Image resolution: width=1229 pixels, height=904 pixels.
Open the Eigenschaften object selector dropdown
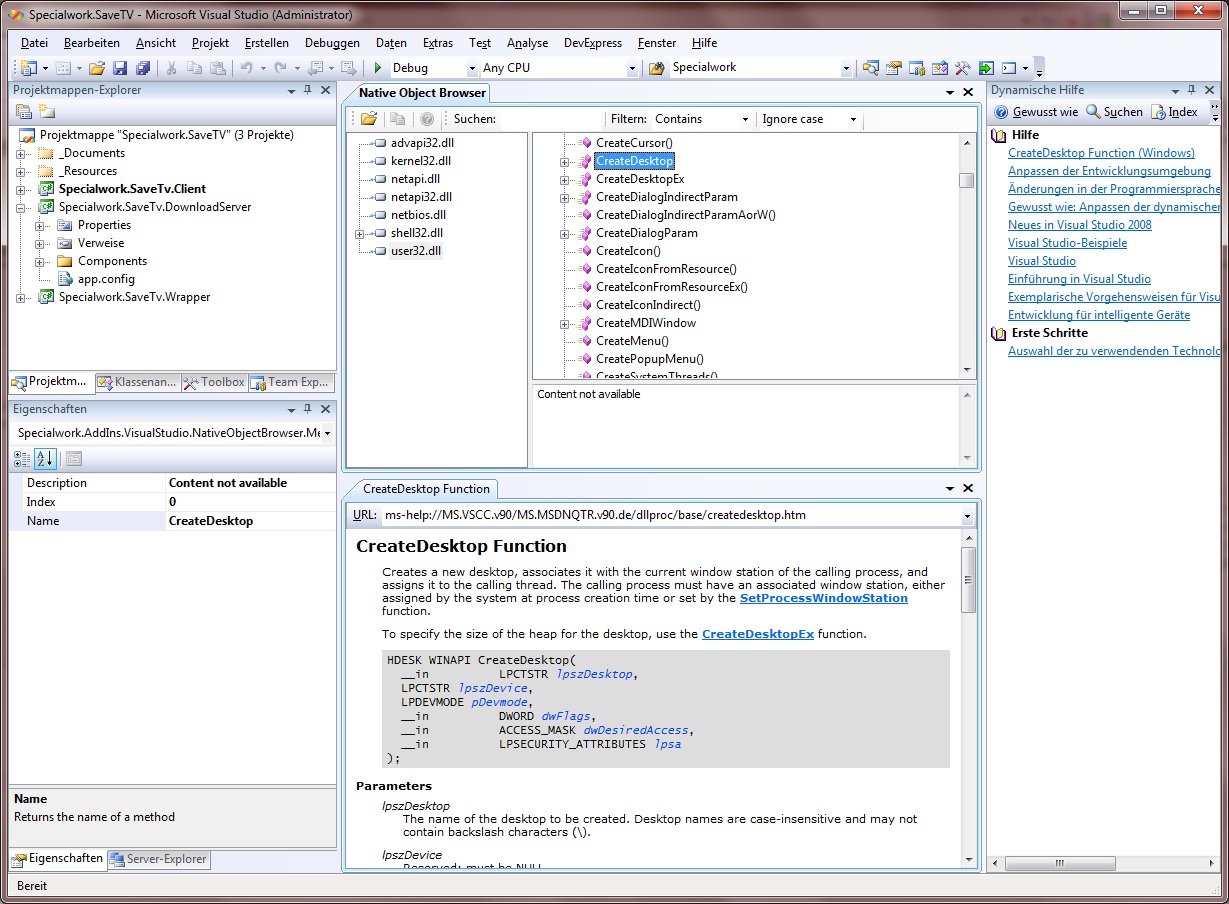click(x=328, y=433)
